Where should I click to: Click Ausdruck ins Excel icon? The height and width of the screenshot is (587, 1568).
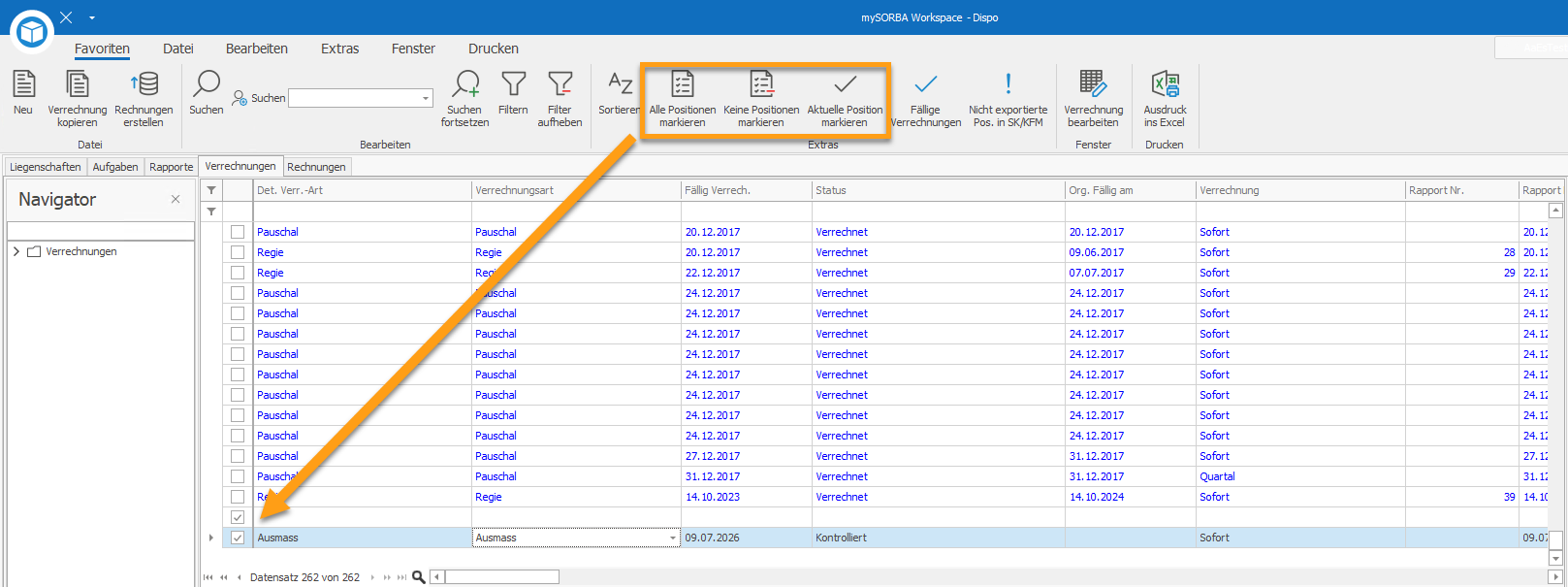point(1165,83)
